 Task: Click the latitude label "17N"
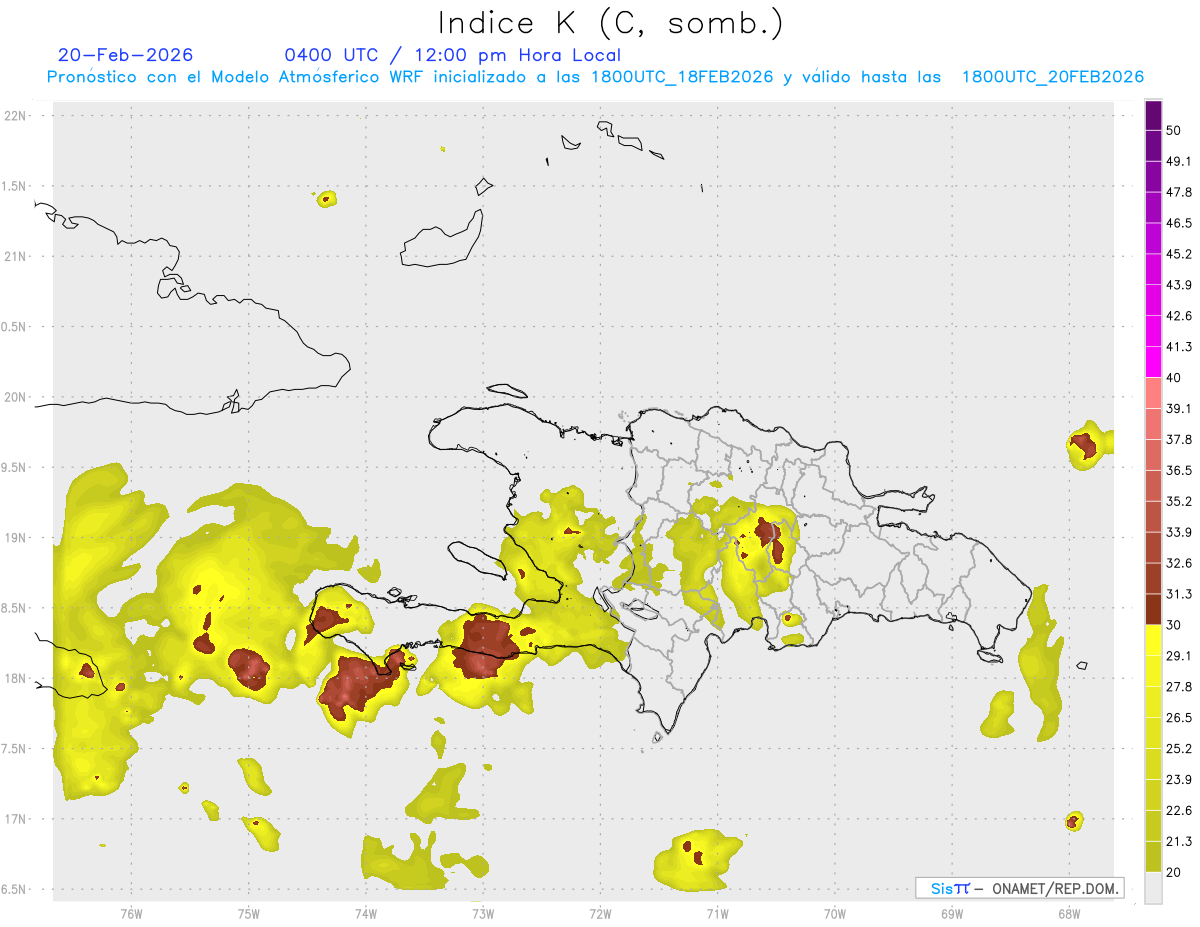[16, 819]
